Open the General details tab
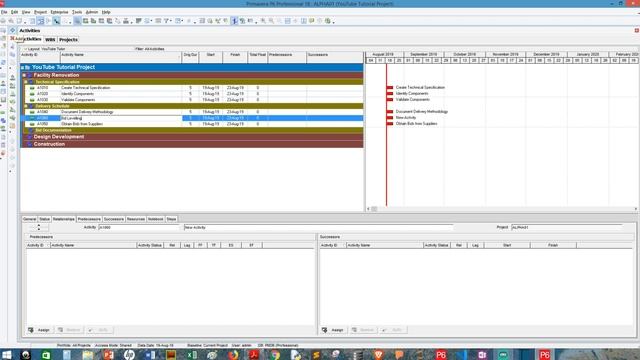This screenshot has height=360, width=640. tap(30, 219)
